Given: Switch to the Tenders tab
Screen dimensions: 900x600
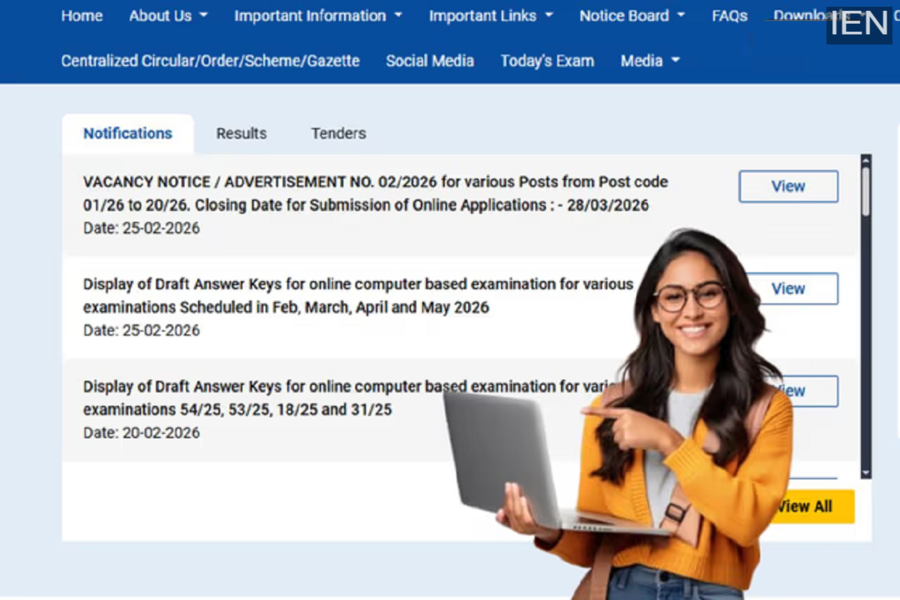Looking at the screenshot, I should pyautogui.click(x=338, y=133).
